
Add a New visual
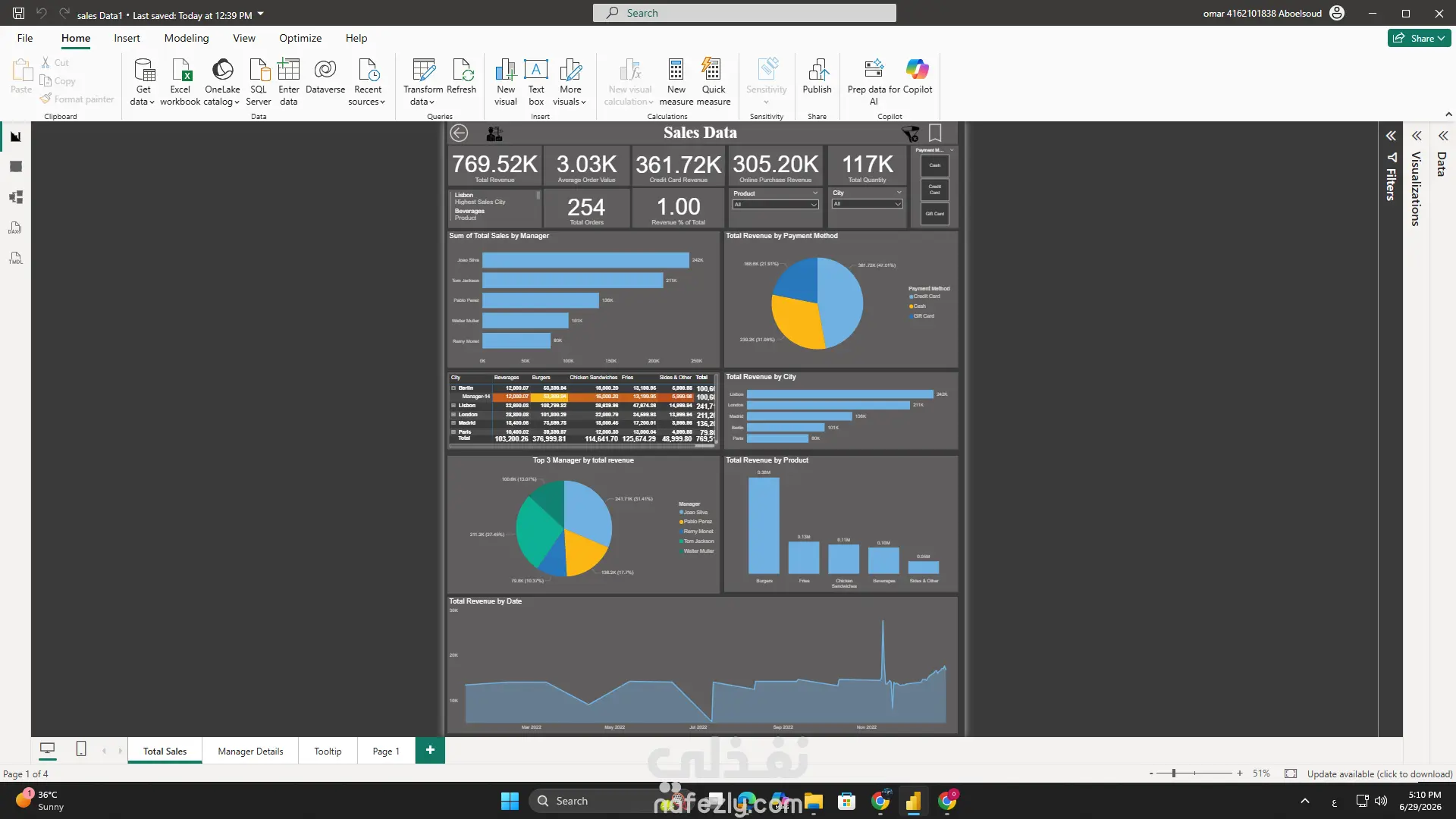point(506,82)
